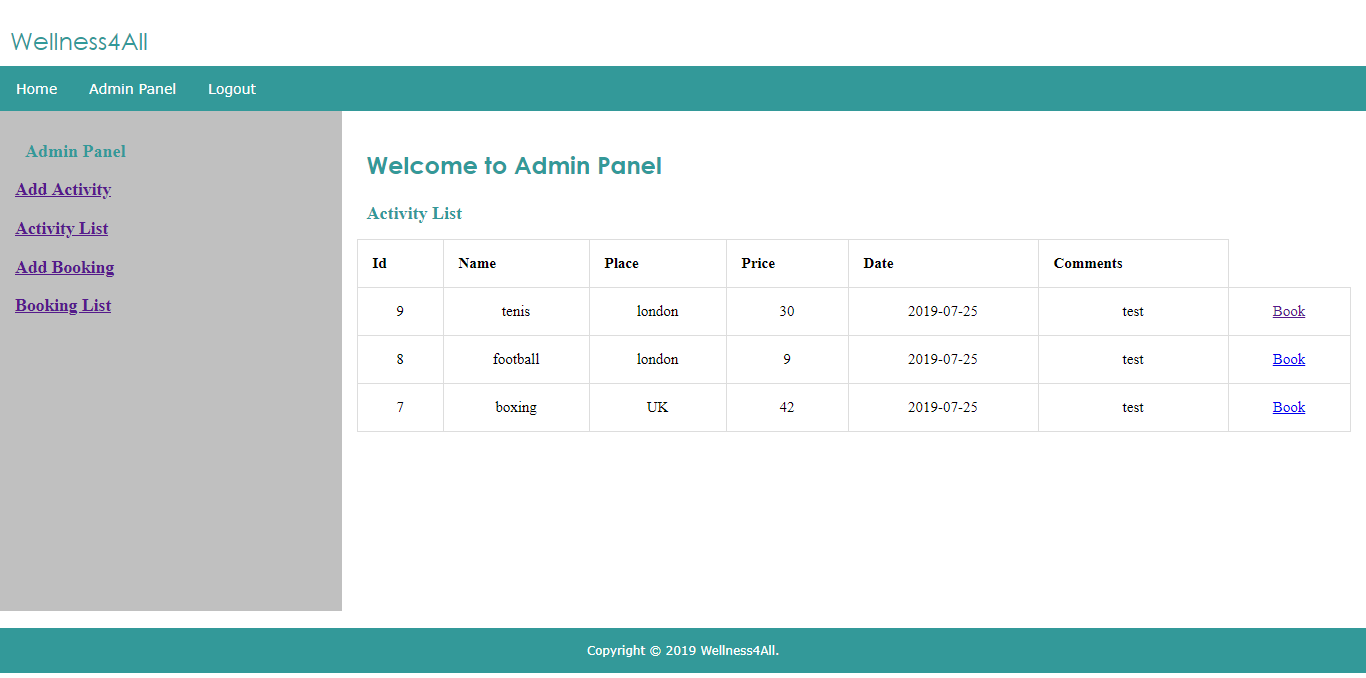1366x678 pixels.
Task: Click the Place column header
Action: [658, 264]
